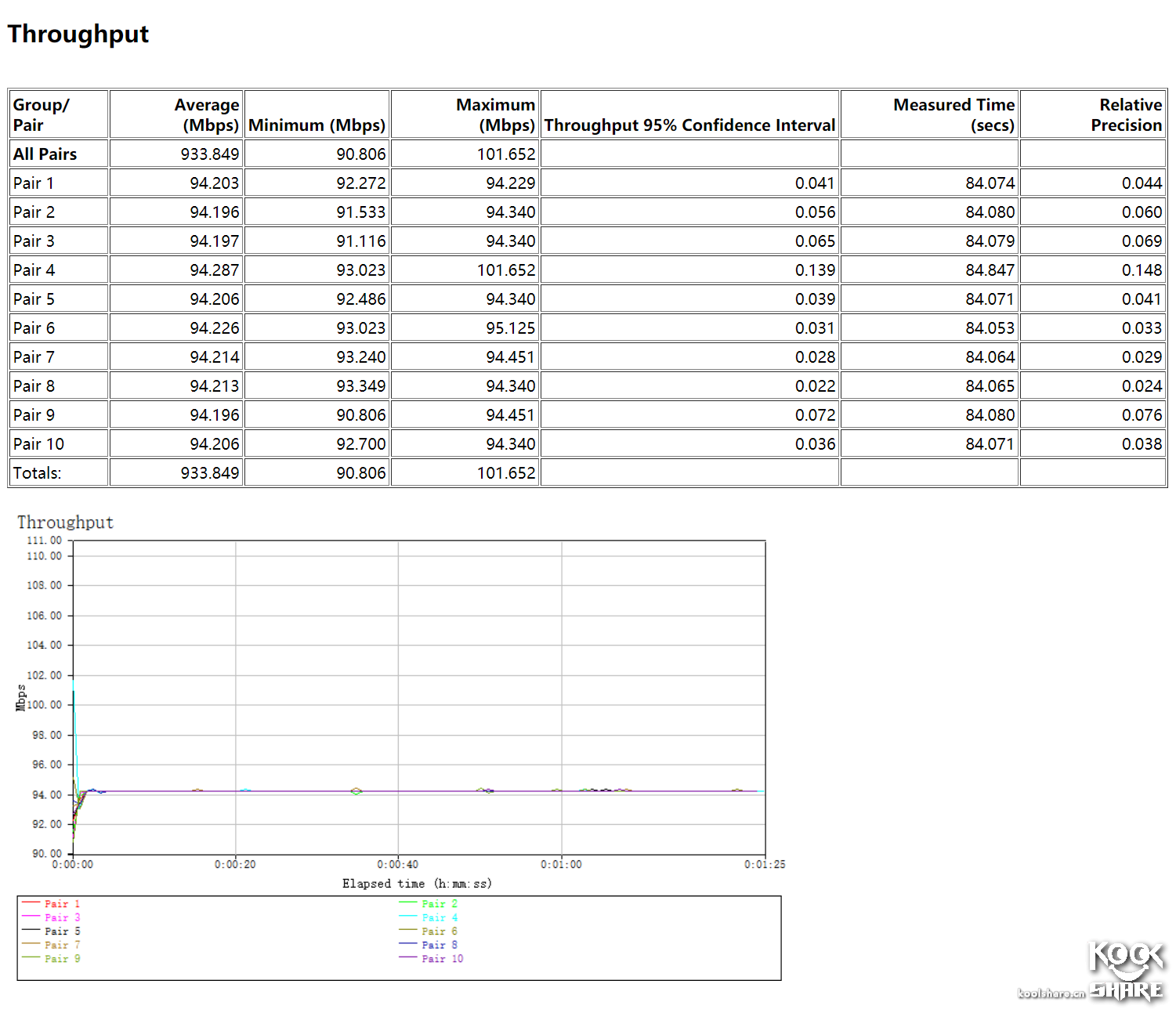This screenshot has width=1176, height=1013.
Task: Click the Pair 10 row label in table
Action: (x=39, y=444)
